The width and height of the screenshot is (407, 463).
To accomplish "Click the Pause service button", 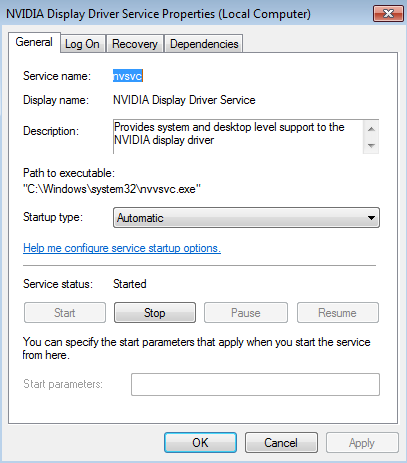I will 246,313.
